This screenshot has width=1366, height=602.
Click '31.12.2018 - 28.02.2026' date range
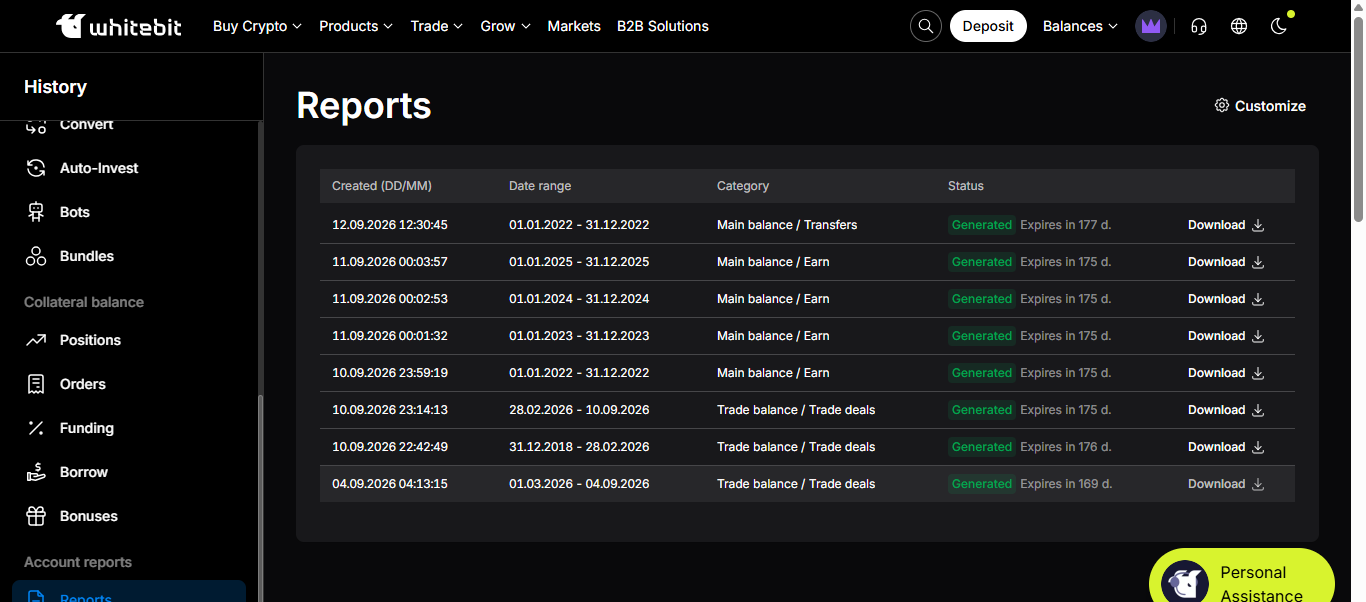[x=579, y=447]
